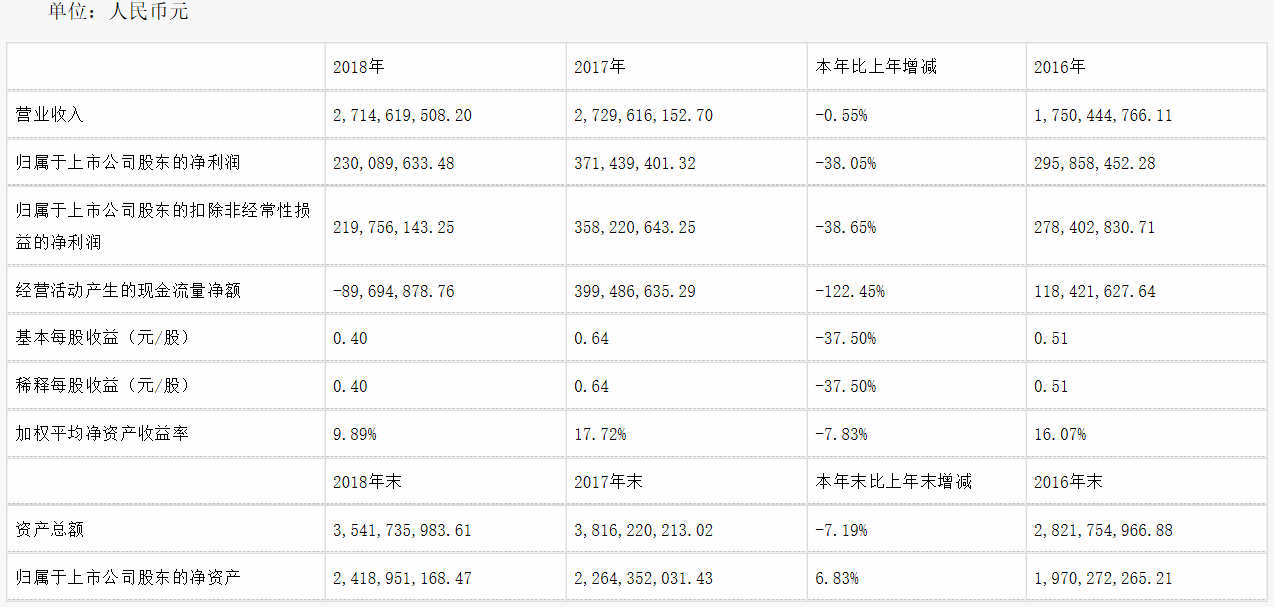Image resolution: width=1274 pixels, height=607 pixels.
Task: Click 经营活动产生的现金流量净额 row label
Action: tap(128, 291)
